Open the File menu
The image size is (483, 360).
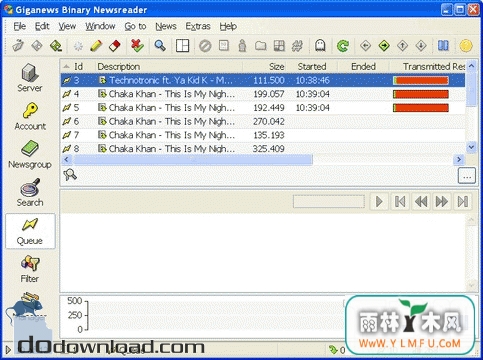(20, 26)
